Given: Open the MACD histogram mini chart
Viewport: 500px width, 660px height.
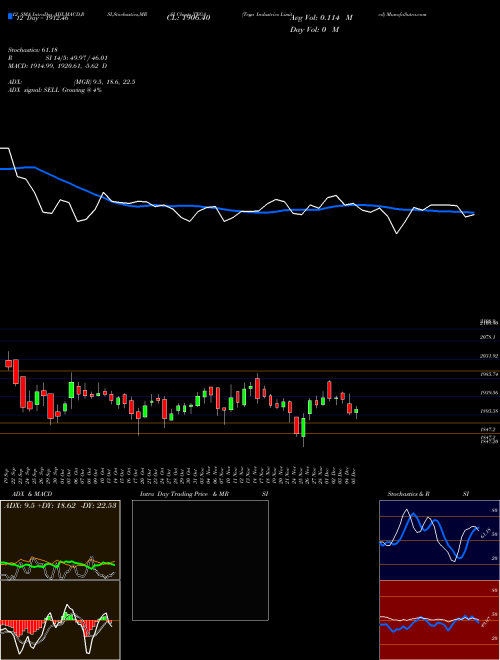Looking at the screenshot, I should tap(60, 620).
